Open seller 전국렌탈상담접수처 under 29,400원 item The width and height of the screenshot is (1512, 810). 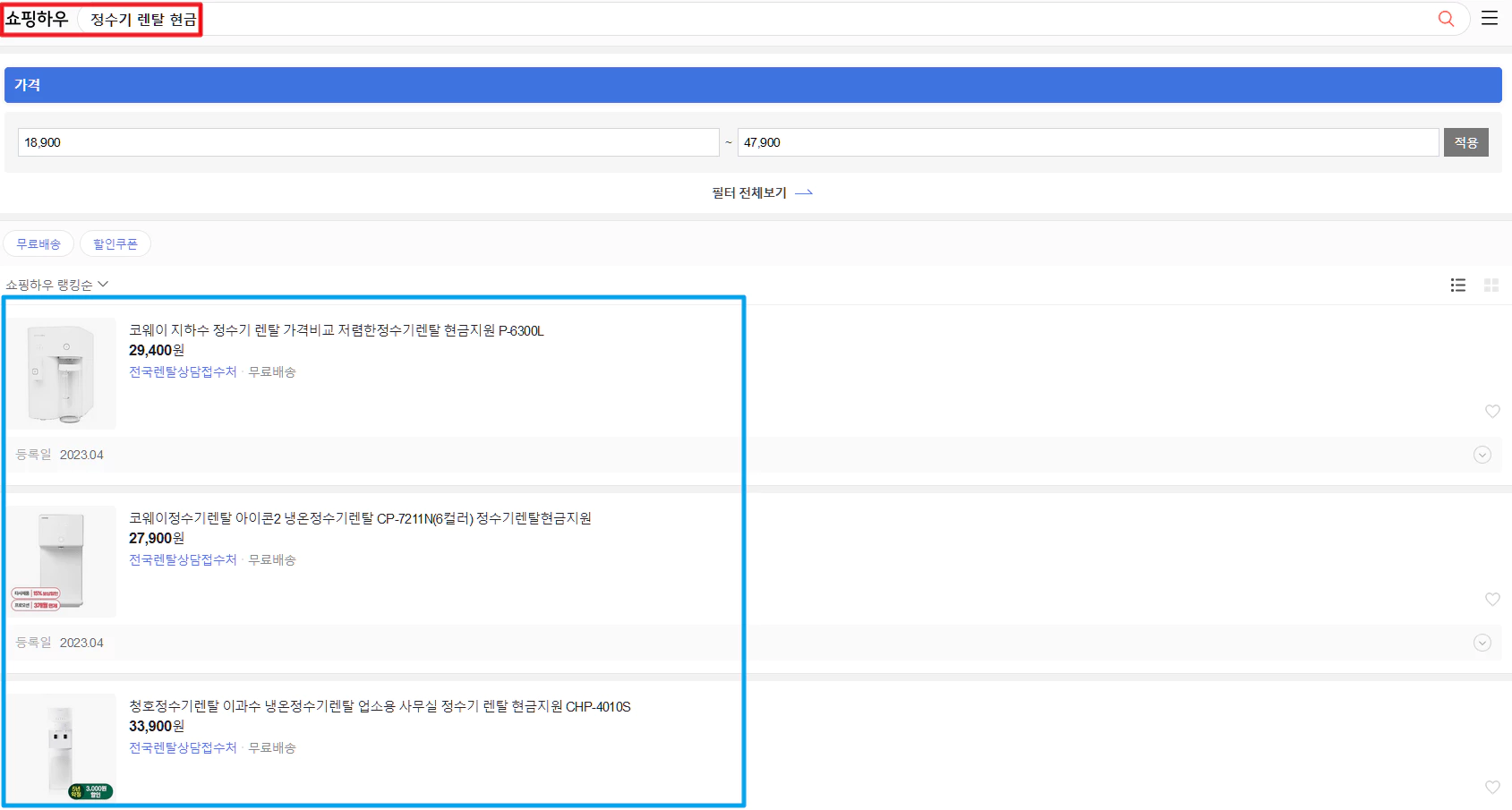tap(183, 371)
